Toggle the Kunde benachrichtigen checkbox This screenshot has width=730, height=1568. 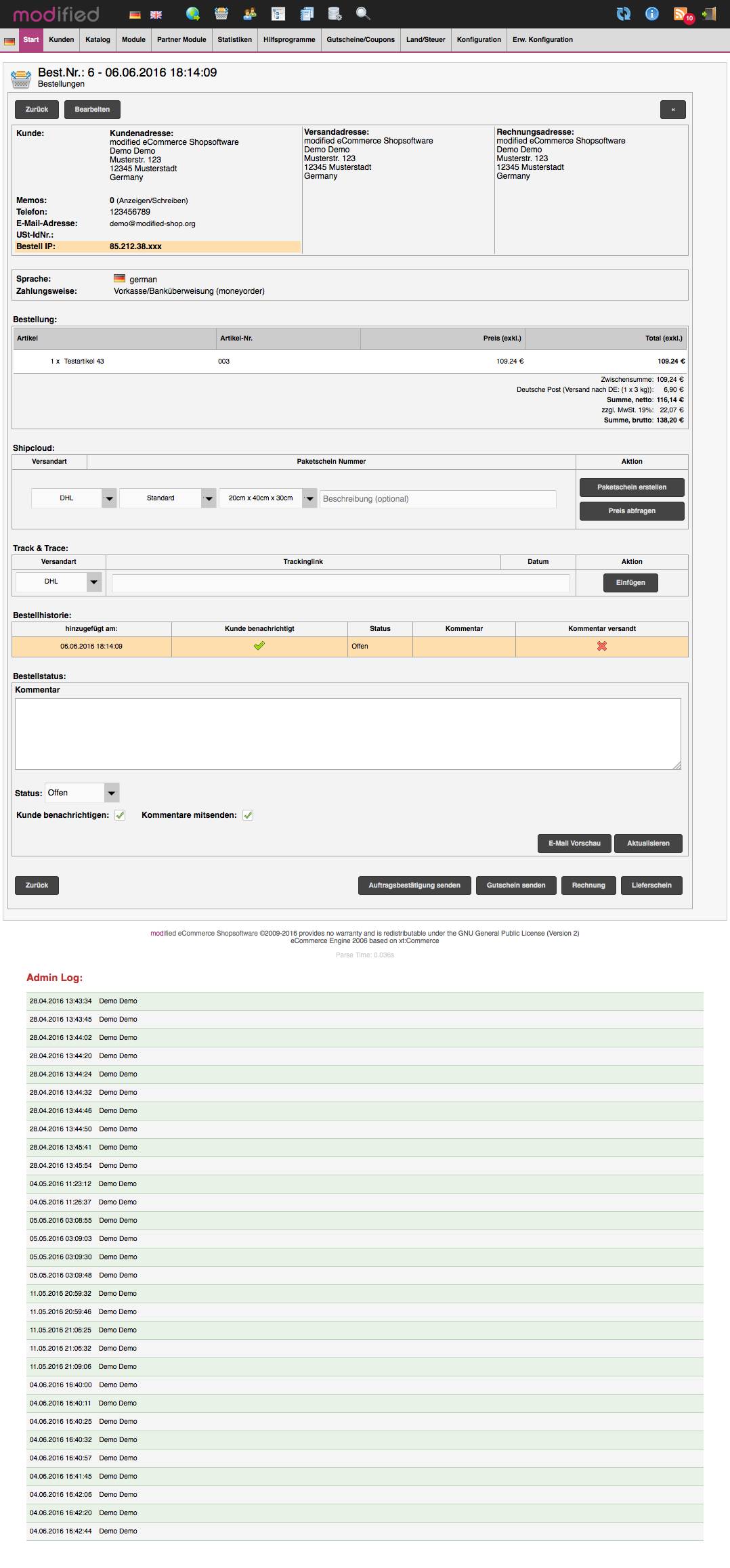tap(120, 815)
